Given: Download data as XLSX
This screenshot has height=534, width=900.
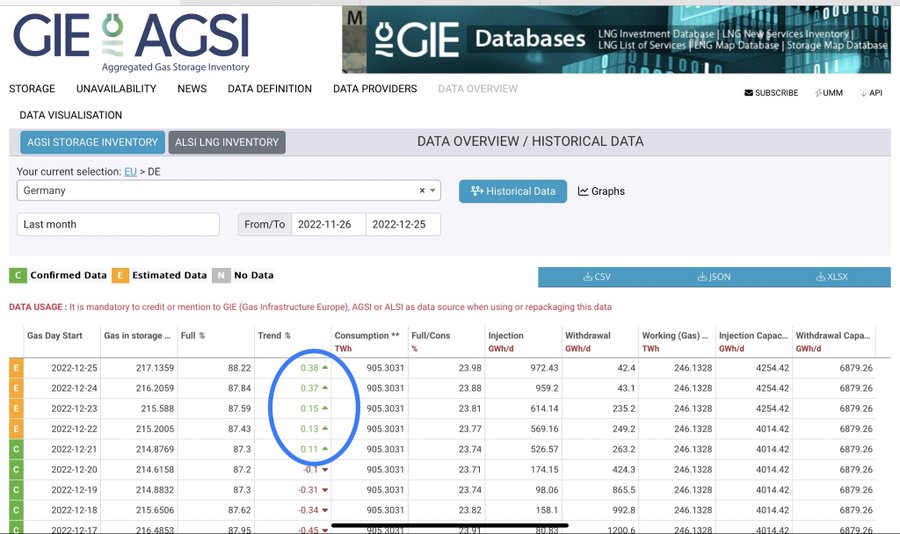Looking at the screenshot, I should (832, 277).
